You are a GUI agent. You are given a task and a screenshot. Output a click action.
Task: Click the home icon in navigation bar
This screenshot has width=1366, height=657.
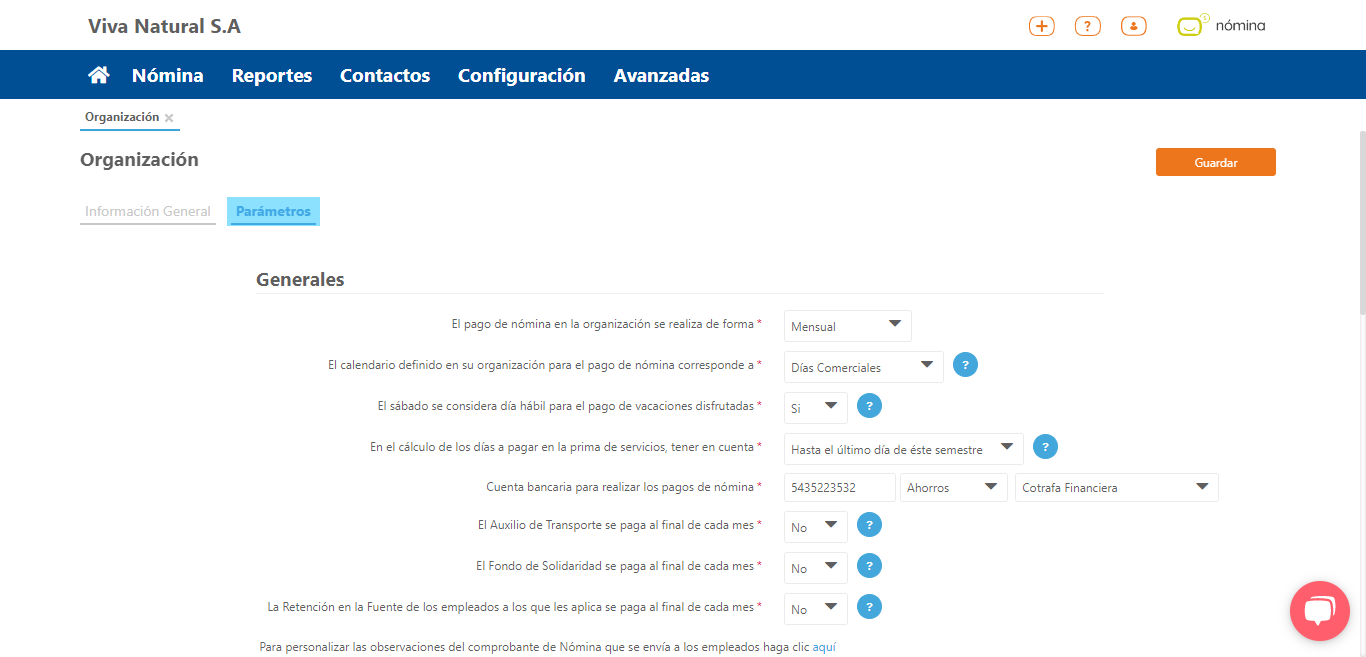[x=98, y=75]
